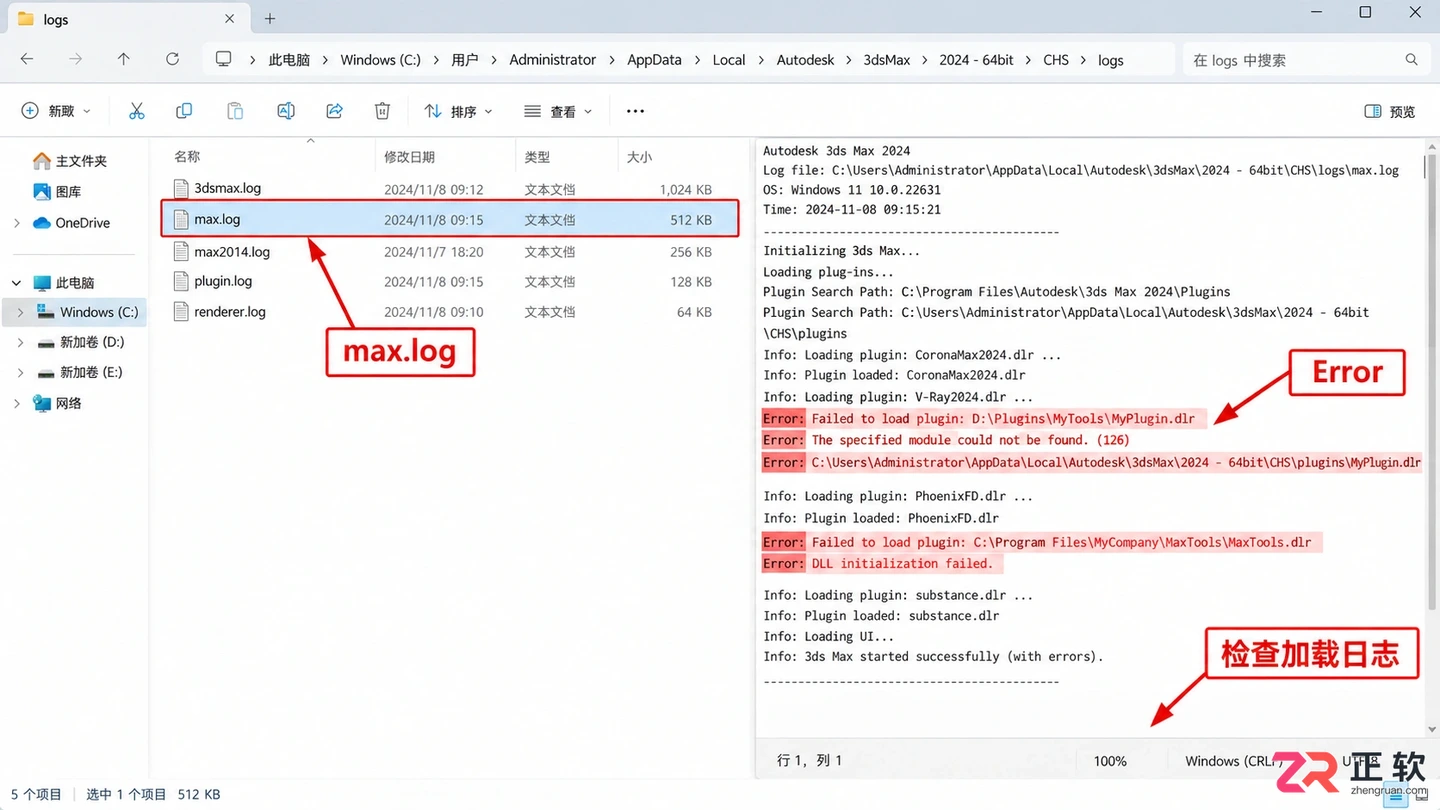The image size is (1440, 810).
Task: Click the monitor icon in address bar
Action: 223,60
